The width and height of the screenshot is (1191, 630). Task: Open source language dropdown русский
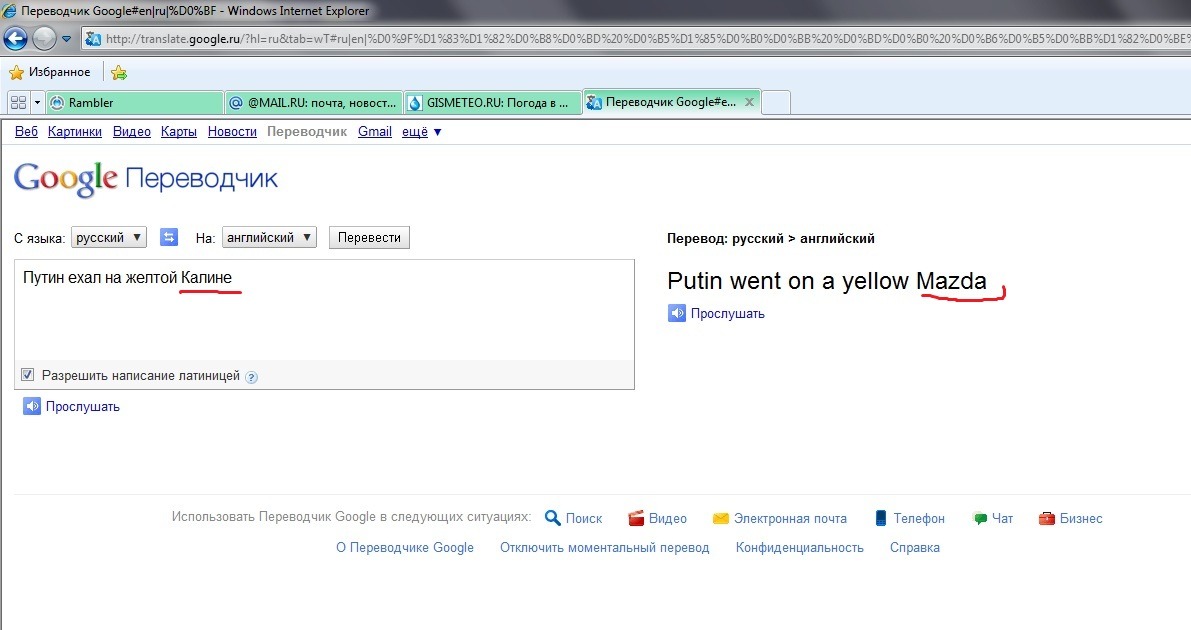click(109, 237)
